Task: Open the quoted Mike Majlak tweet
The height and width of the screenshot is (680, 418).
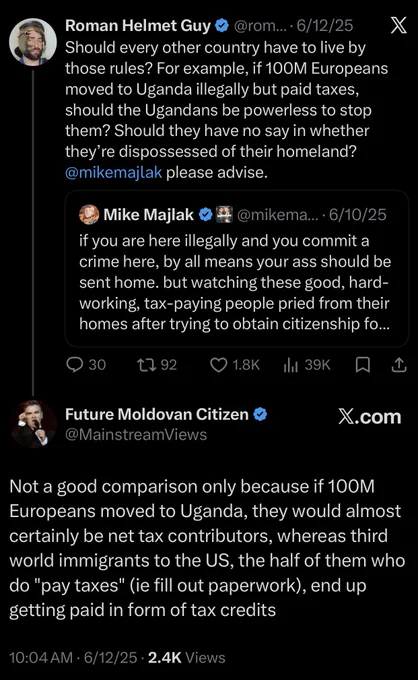Action: pyautogui.click(x=237, y=269)
